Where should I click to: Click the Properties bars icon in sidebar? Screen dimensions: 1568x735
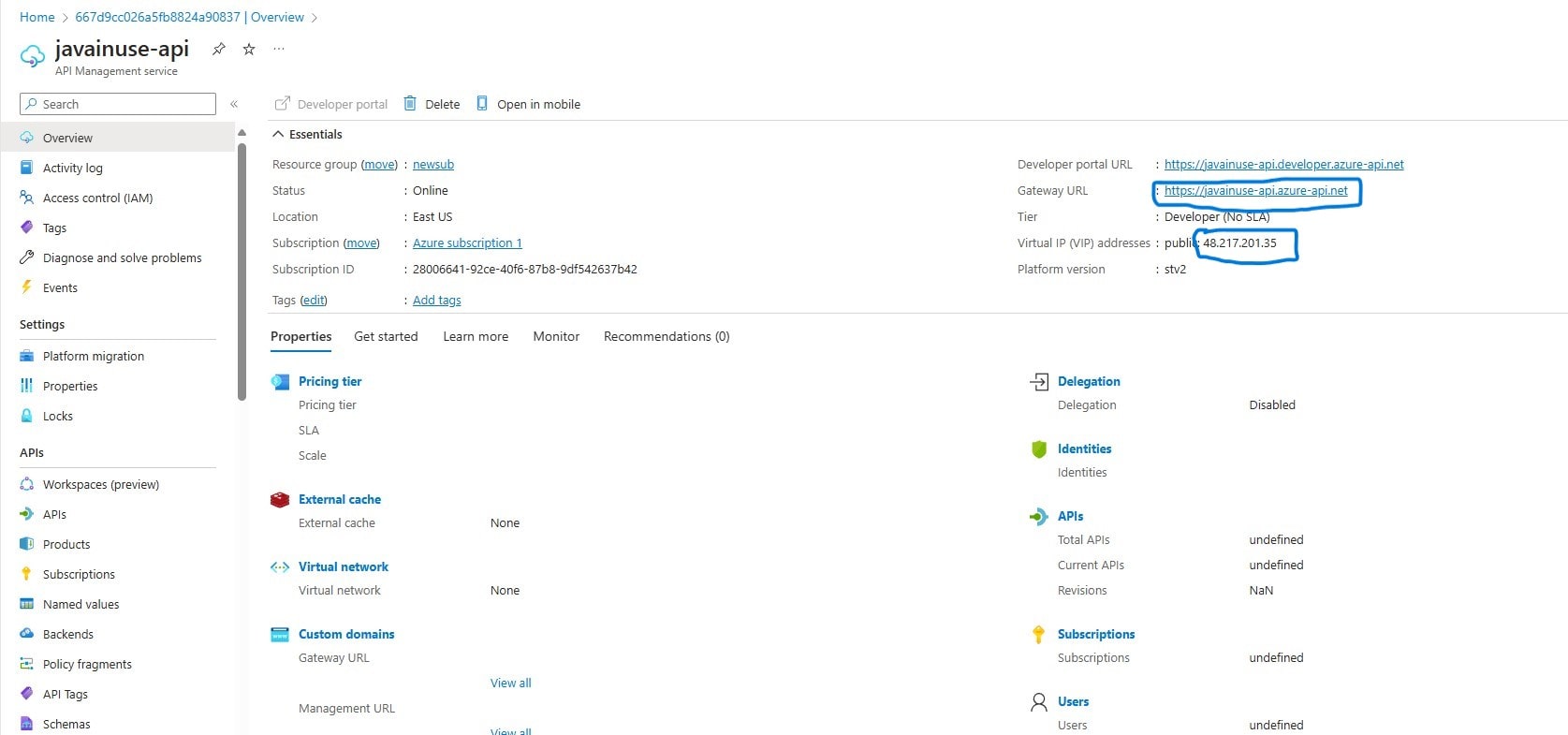point(27,386)
